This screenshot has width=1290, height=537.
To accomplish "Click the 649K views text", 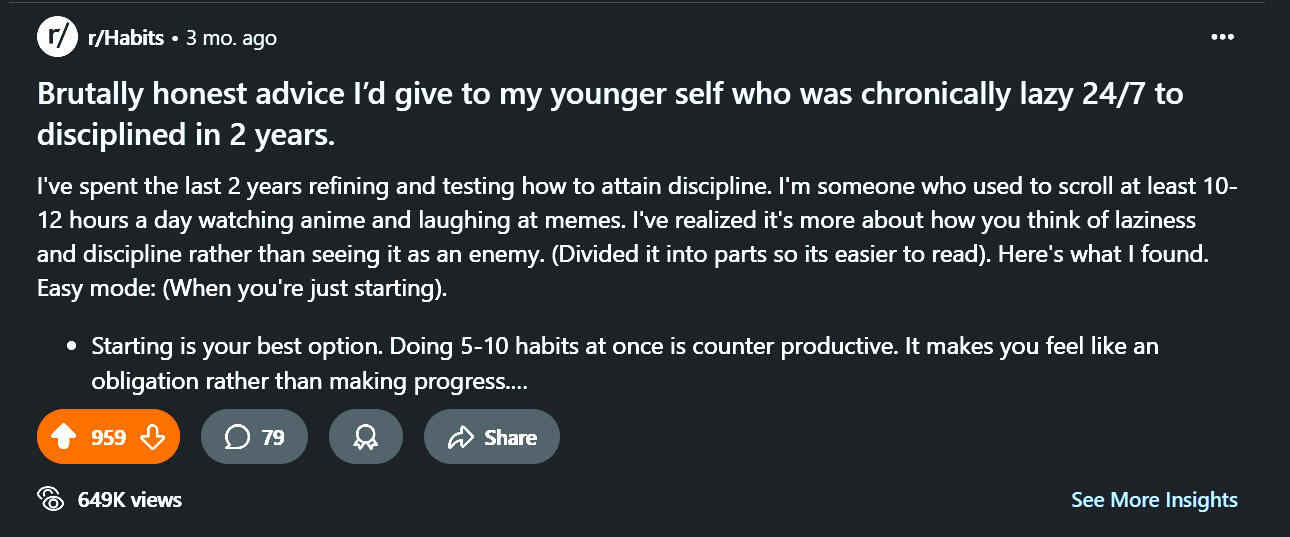I will point(130,499).
